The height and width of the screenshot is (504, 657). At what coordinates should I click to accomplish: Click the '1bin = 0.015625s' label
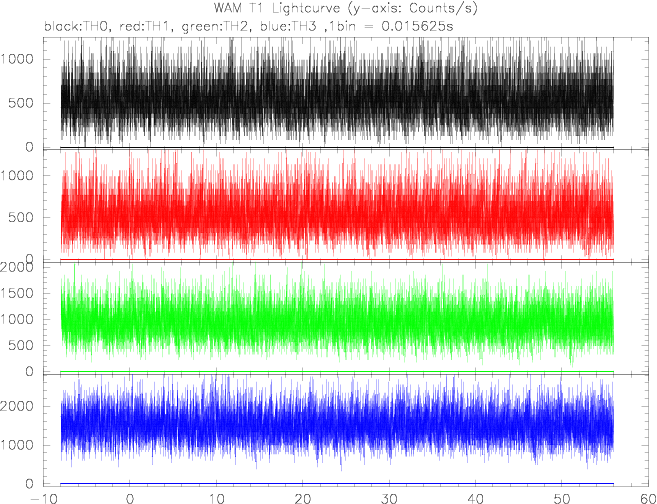(x=391, y=27)
